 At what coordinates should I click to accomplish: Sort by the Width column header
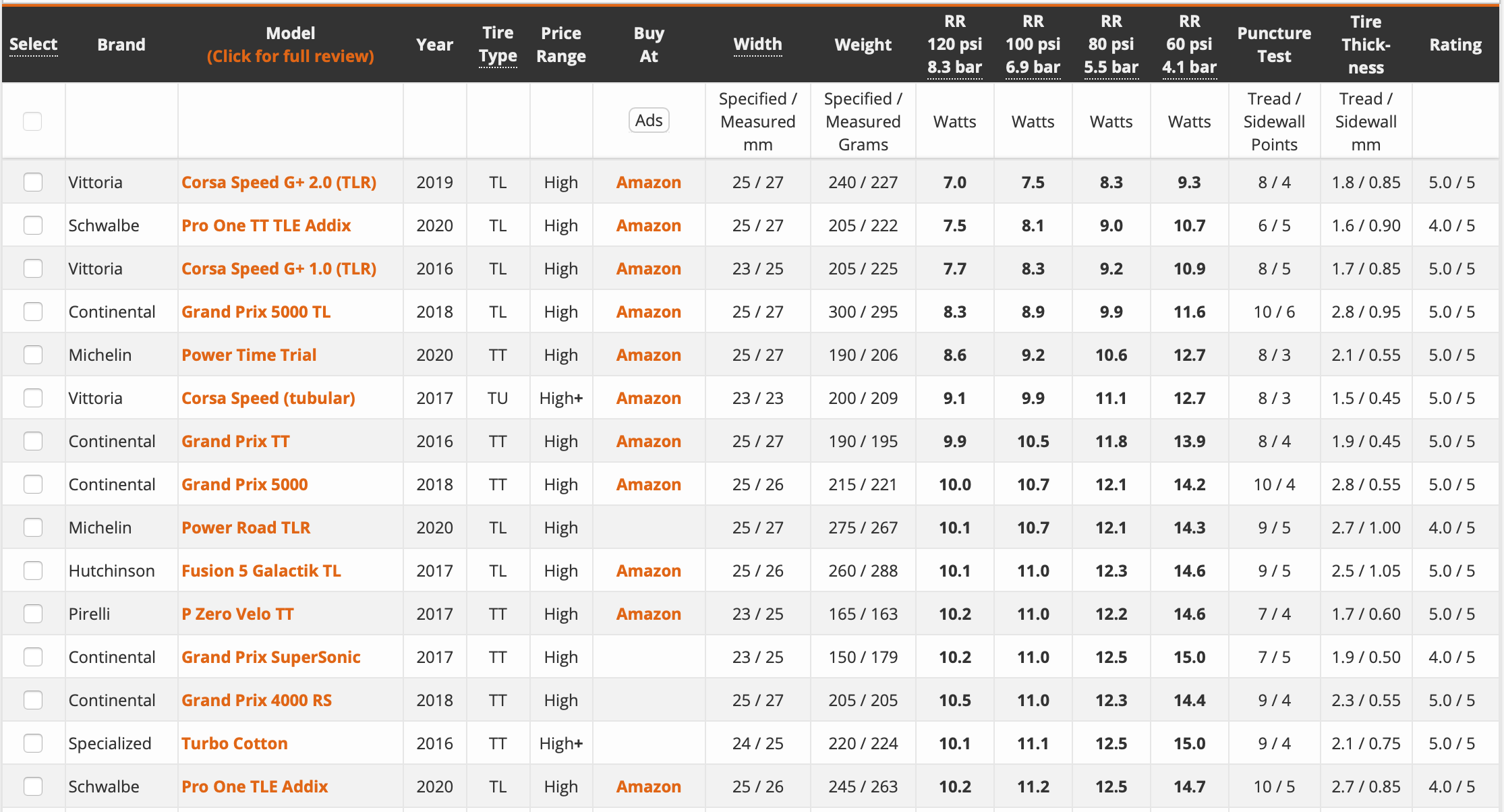coord(757,45)
